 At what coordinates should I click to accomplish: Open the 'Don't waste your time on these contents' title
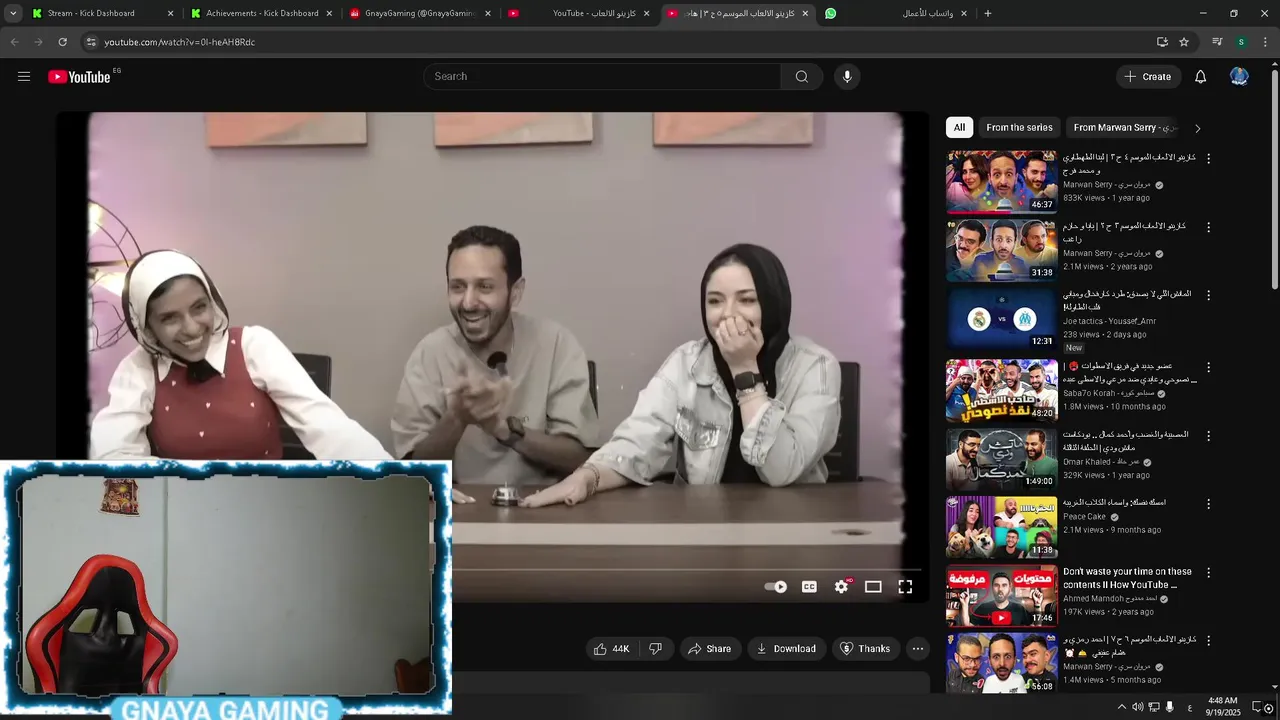click(1127, 578)
